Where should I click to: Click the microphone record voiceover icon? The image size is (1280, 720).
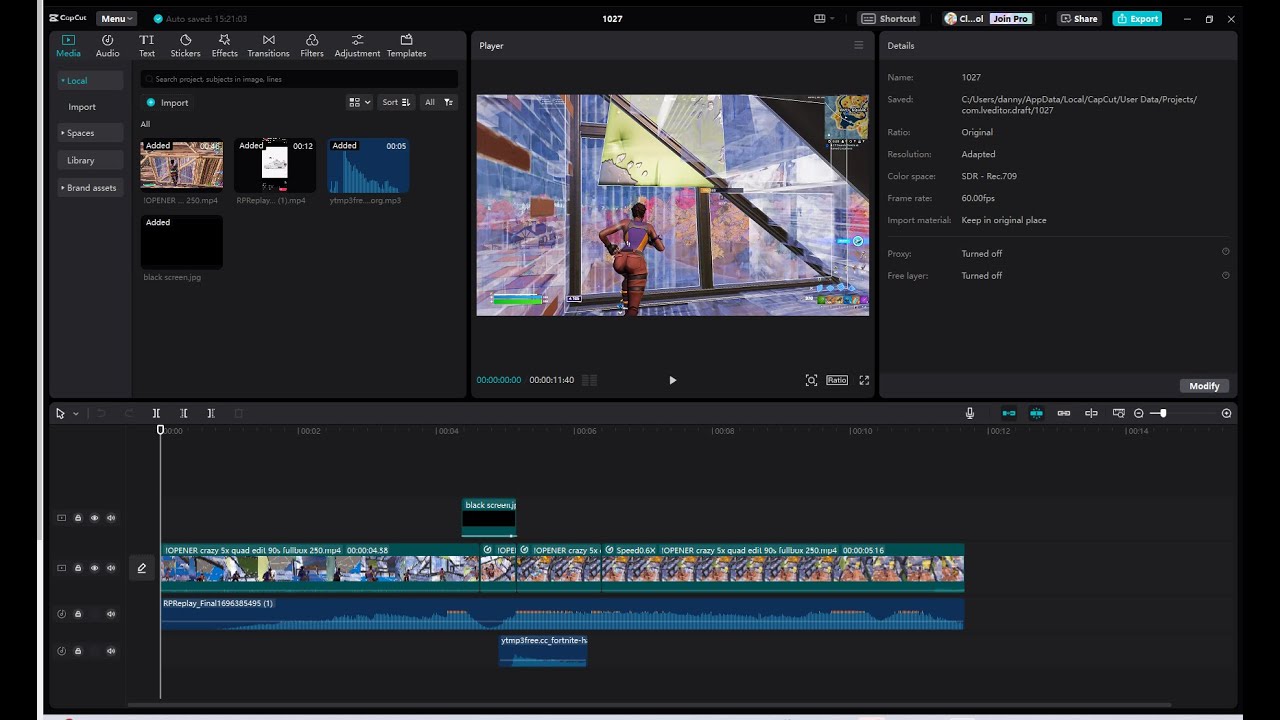969,413
